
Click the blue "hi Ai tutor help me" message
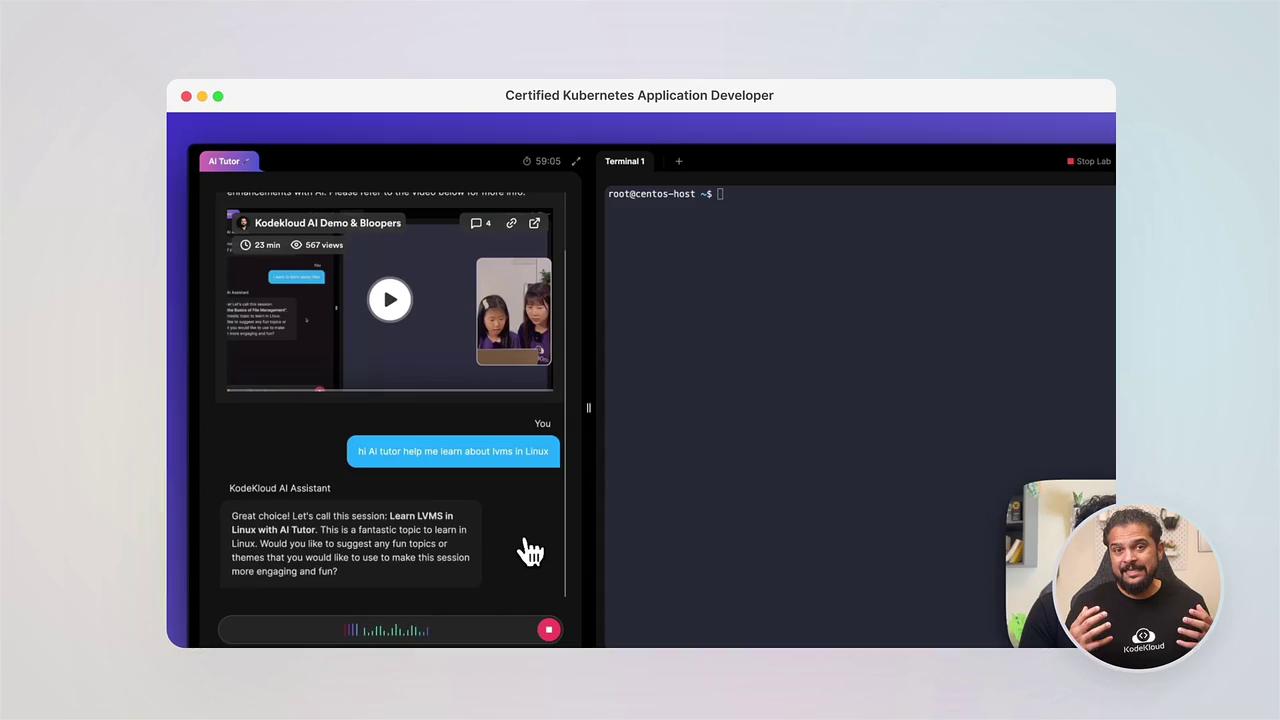[x=453, y=451]
